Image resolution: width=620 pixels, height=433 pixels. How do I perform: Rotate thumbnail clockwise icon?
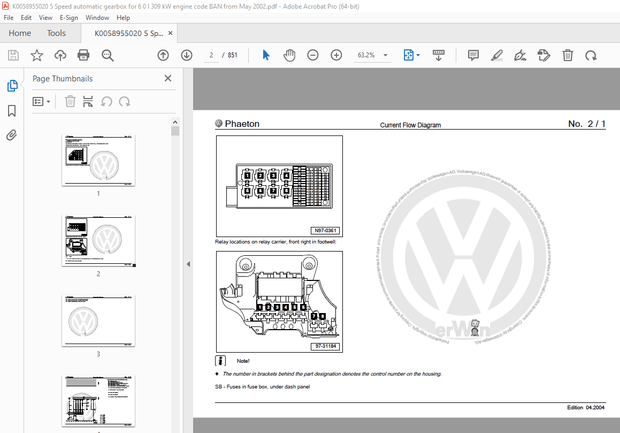coord(125,102)
